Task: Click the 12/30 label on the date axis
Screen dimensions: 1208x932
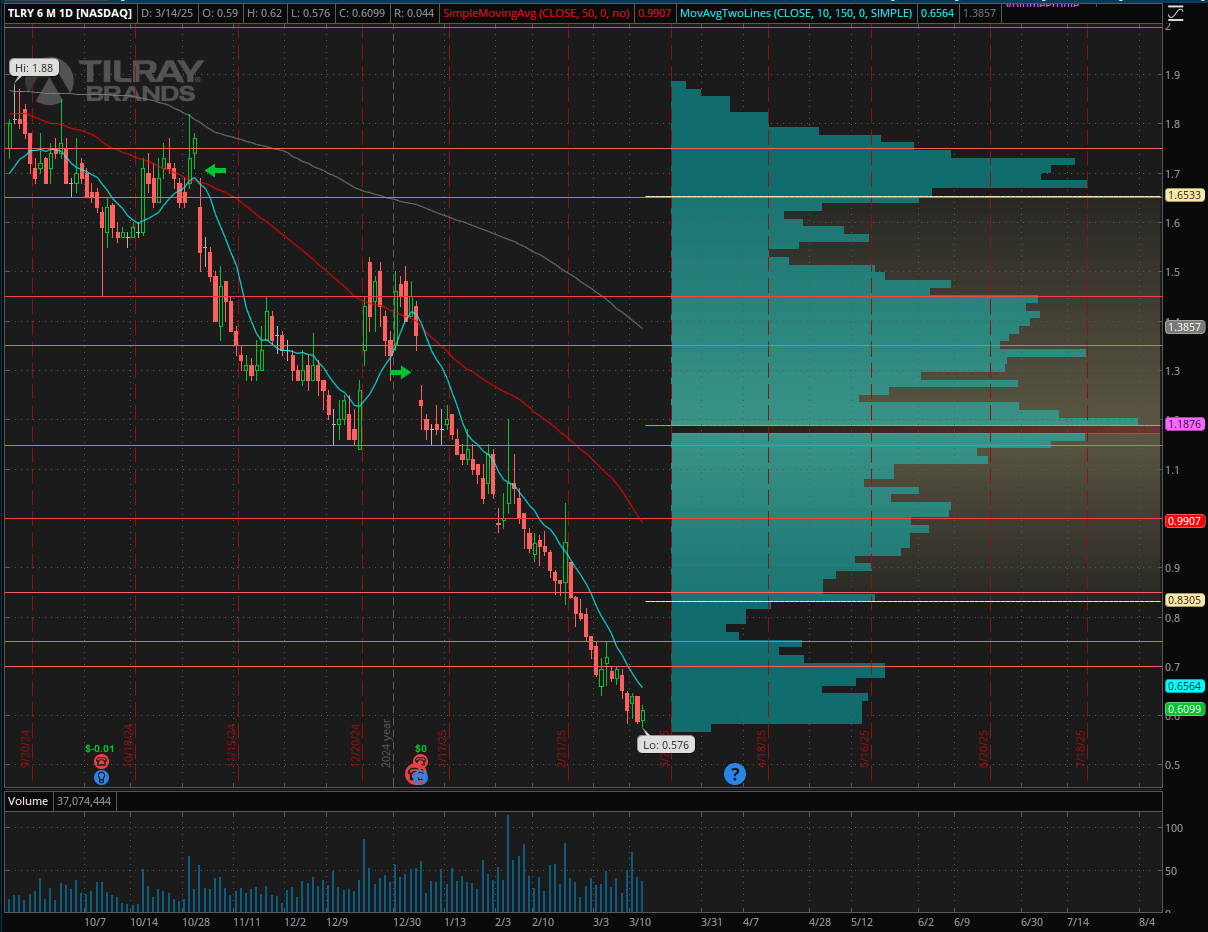Action: 406,921
